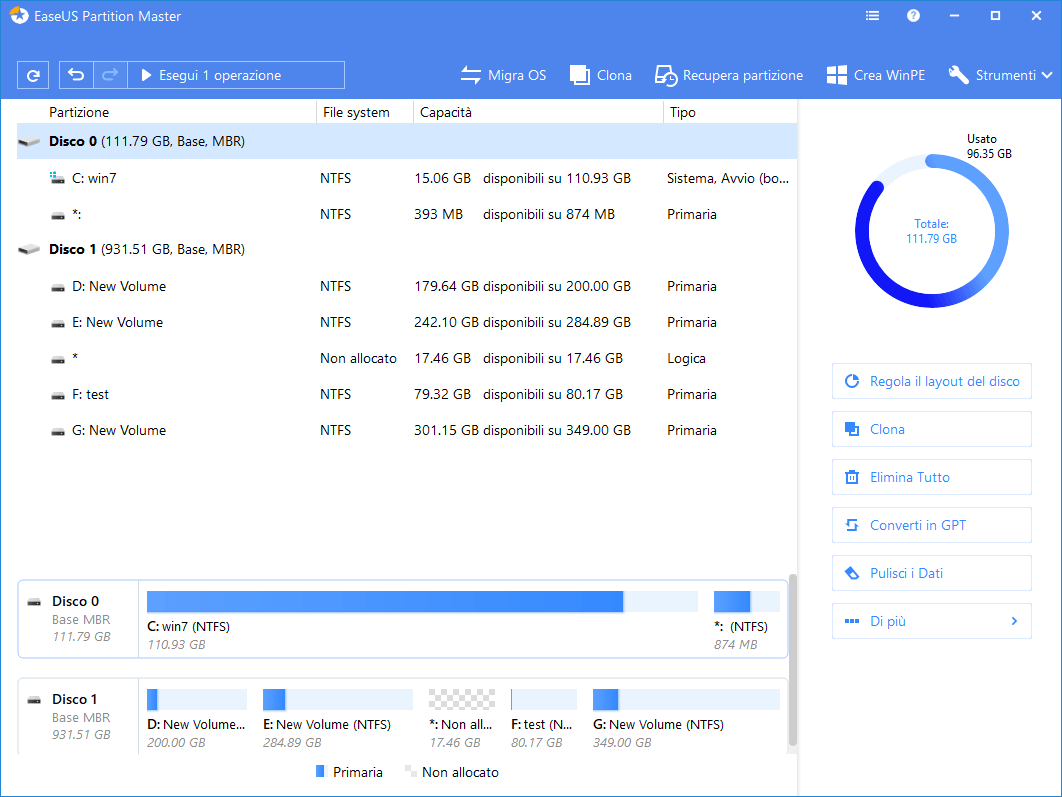Click the Primaria legend color swatch
1062x797 pixels.
click(x=320, y=771)
